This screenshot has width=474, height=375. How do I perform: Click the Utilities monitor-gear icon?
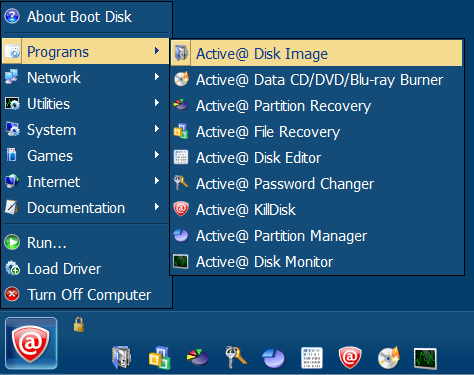click(12, 103)
